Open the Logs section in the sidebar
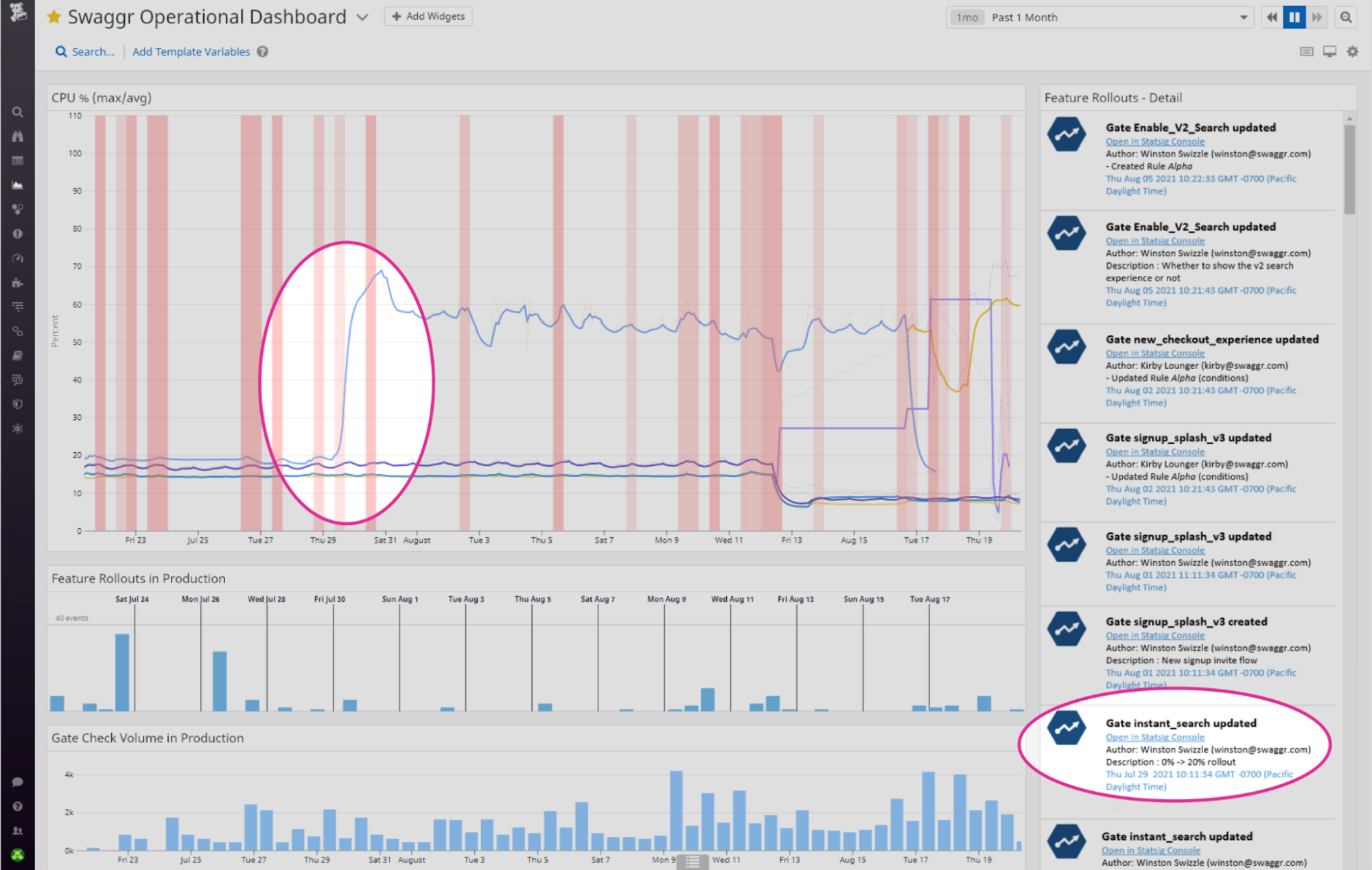 click(18, 307)
